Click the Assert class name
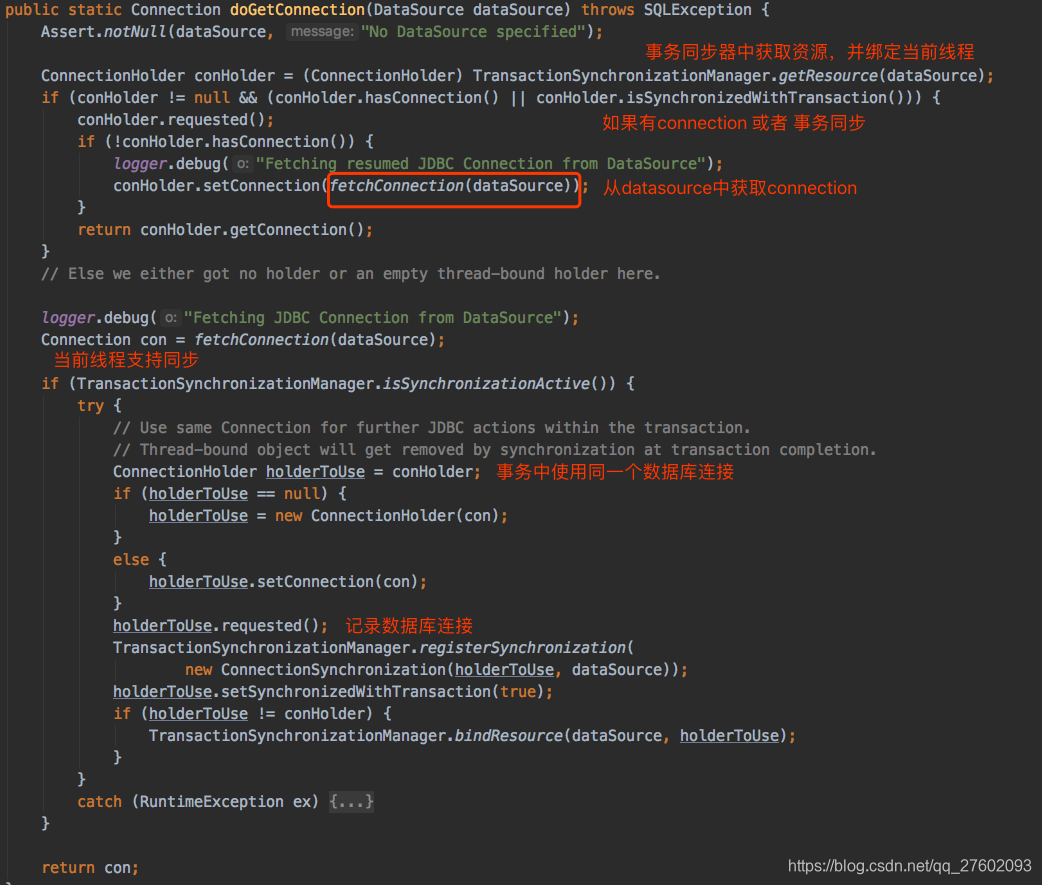Viewport: 1042px width, 885px height. [68, 32]
